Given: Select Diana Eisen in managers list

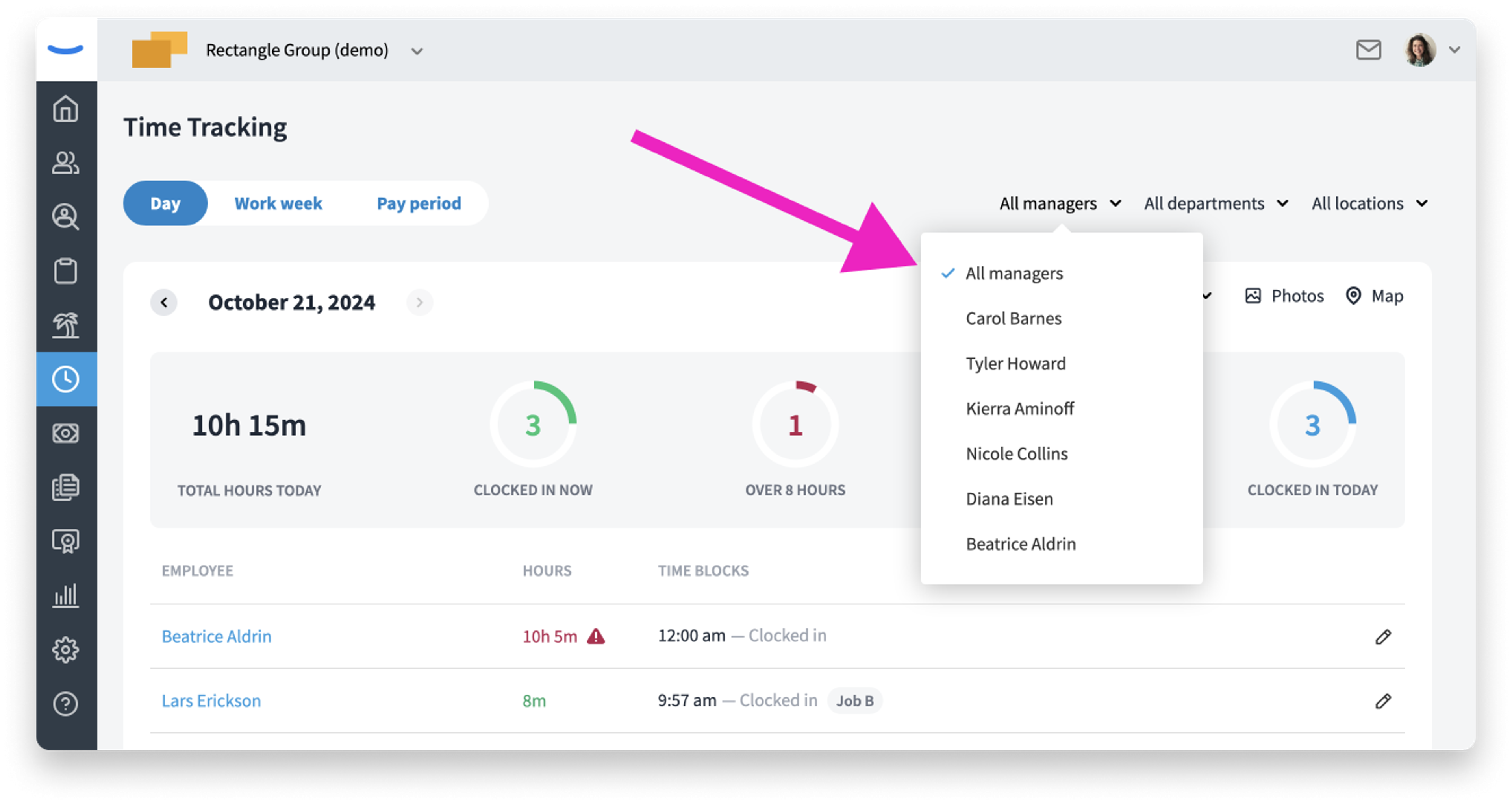Looking at the screenshot, I should (1061, 499).
